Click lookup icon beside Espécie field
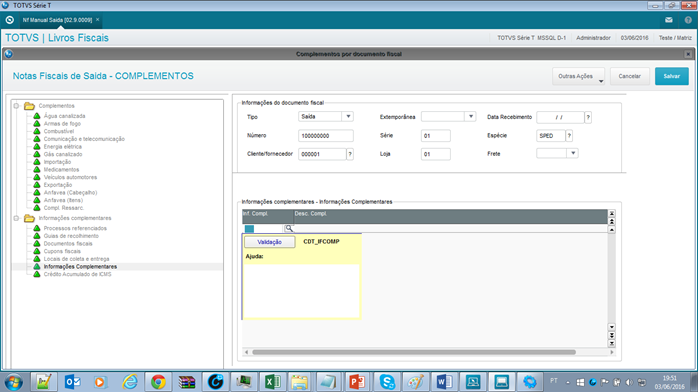This screenshot has height=392, width=698. pyautogui.click(x=569, y=136)
